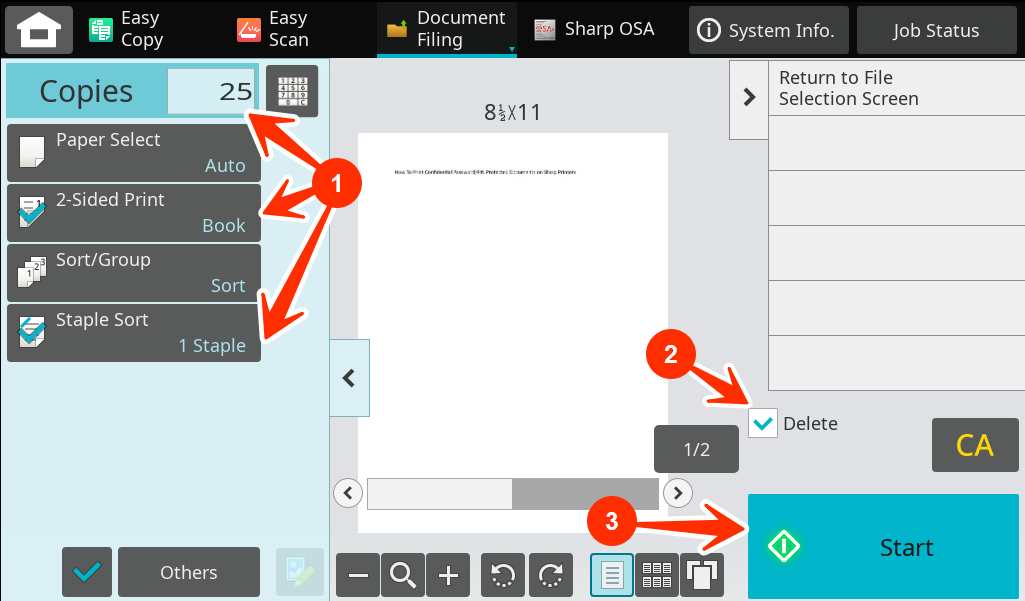This screenshot has height=601, width=1025.
Task: Select the Paper Select option
Action: (133, 152)
